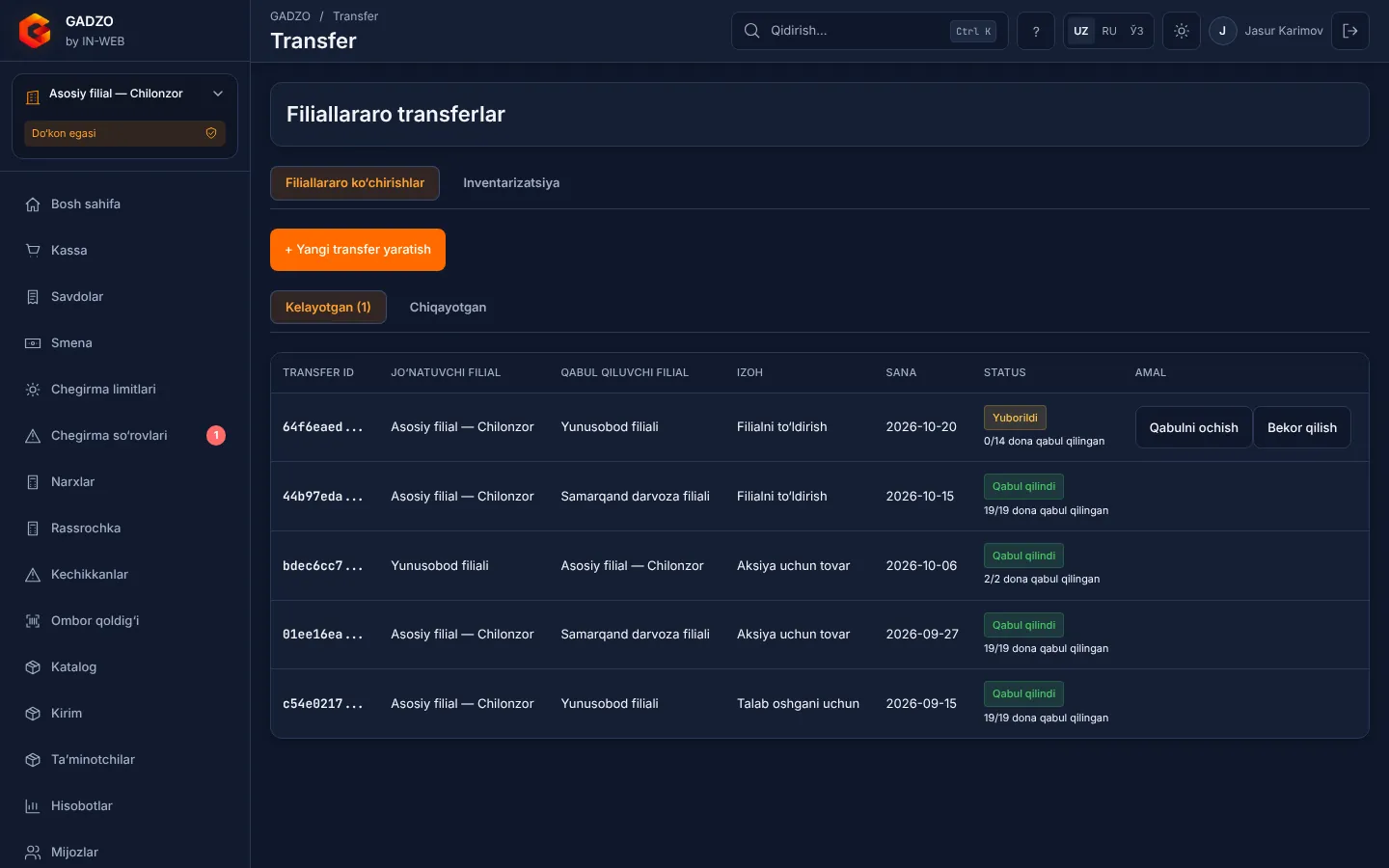This screenshot has width=1389, height=868.
Task: Click the logout icon button
Action: (x=1350, y=31)
